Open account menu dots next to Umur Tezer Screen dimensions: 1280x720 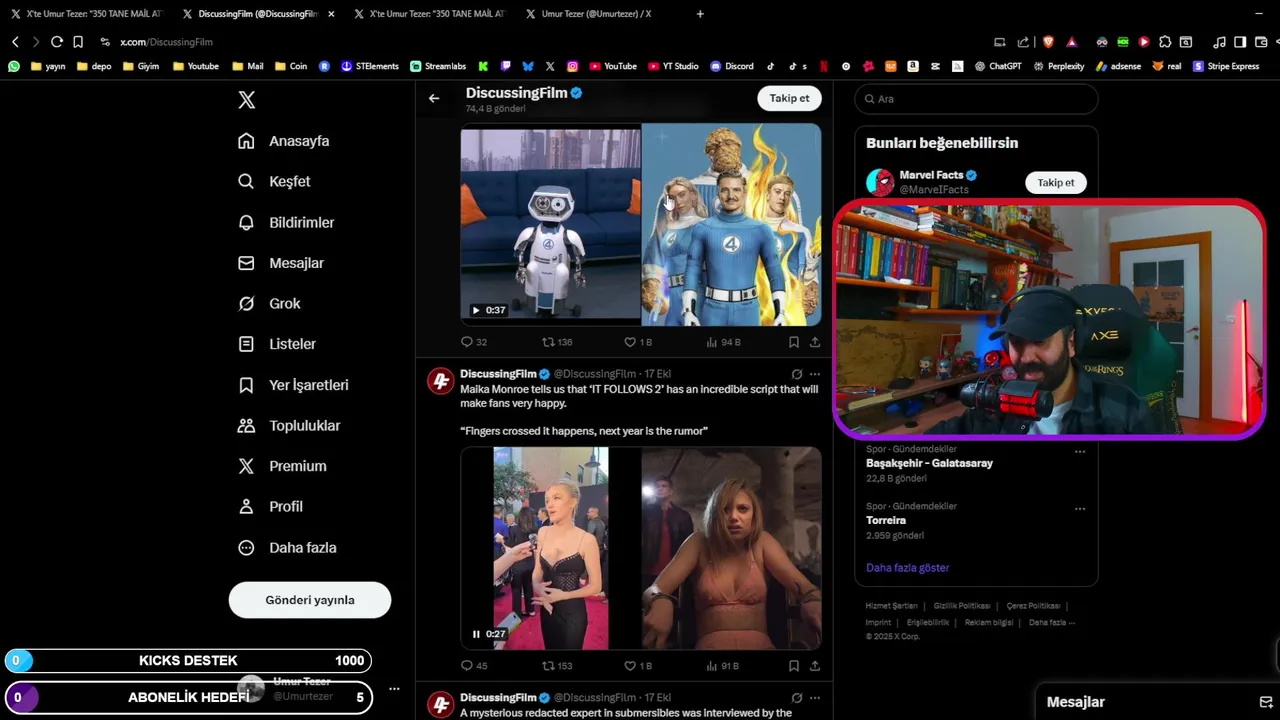point(394,689)
